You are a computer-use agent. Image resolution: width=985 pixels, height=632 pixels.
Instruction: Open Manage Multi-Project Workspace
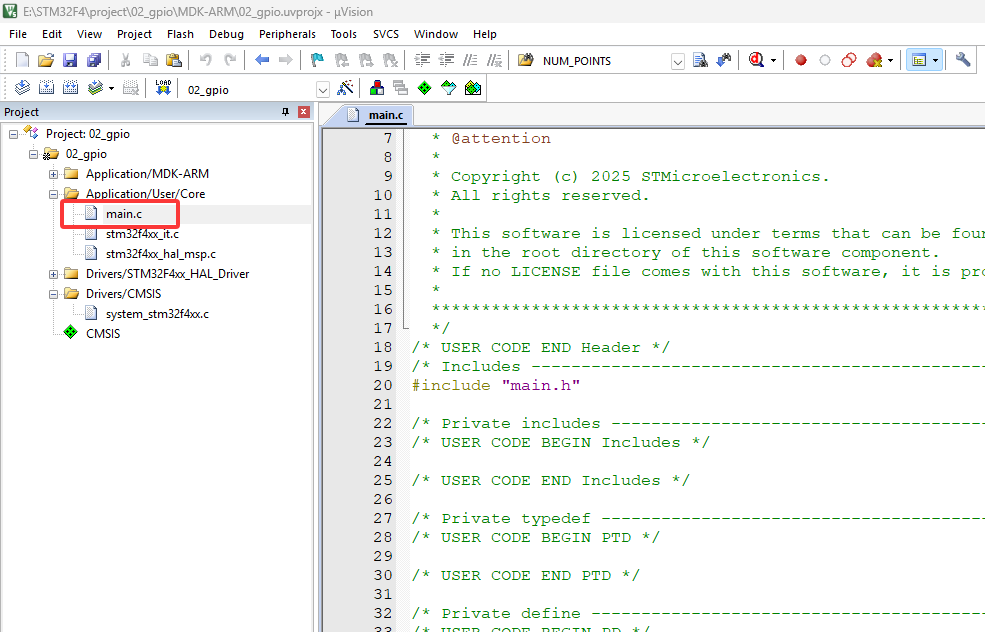pos(400,88)
